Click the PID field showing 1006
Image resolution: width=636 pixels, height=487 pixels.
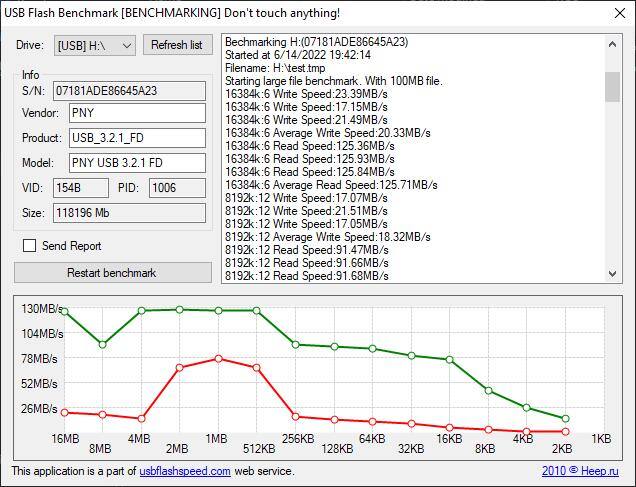tap(177, 188)
